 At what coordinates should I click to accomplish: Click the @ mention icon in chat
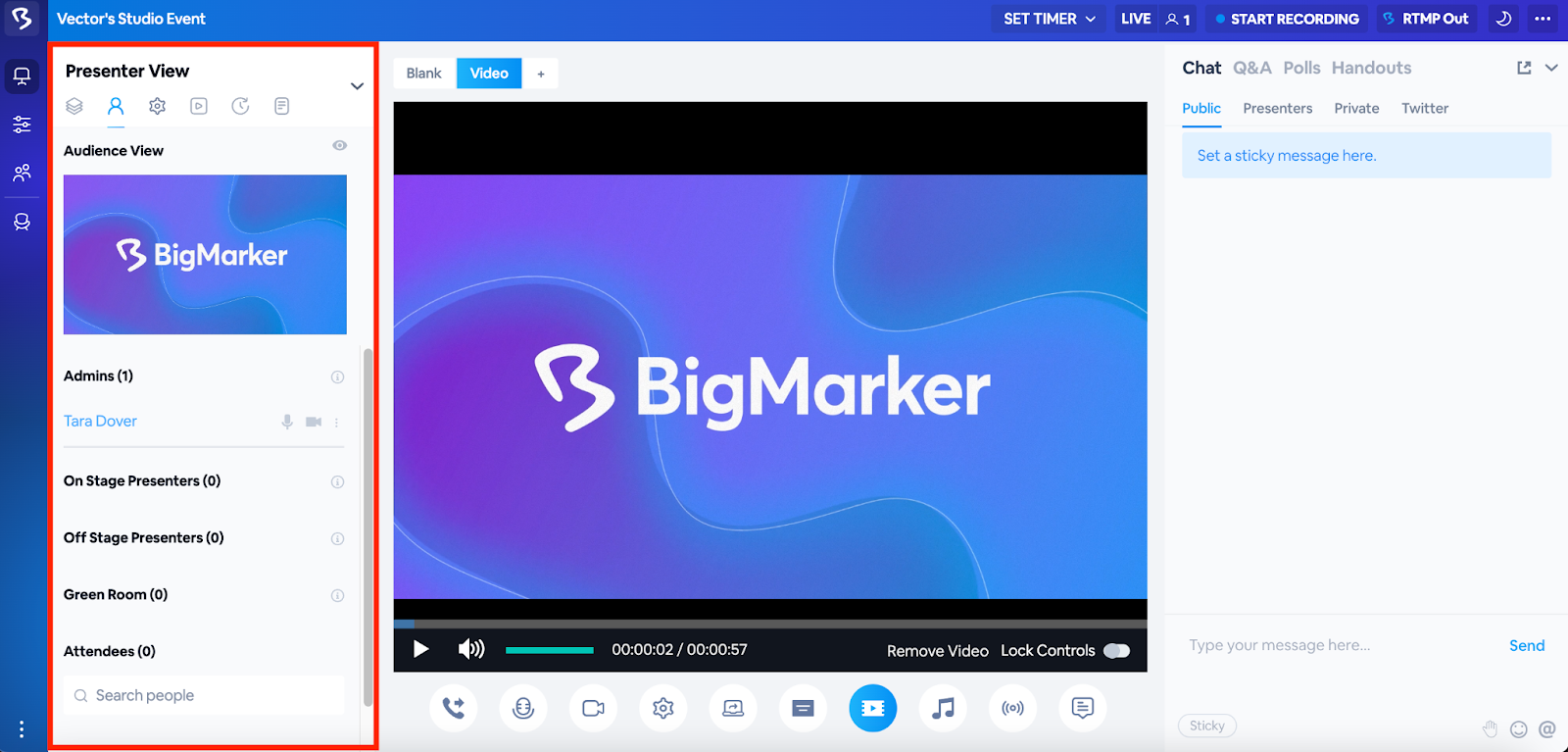(x=1547, y=728)
